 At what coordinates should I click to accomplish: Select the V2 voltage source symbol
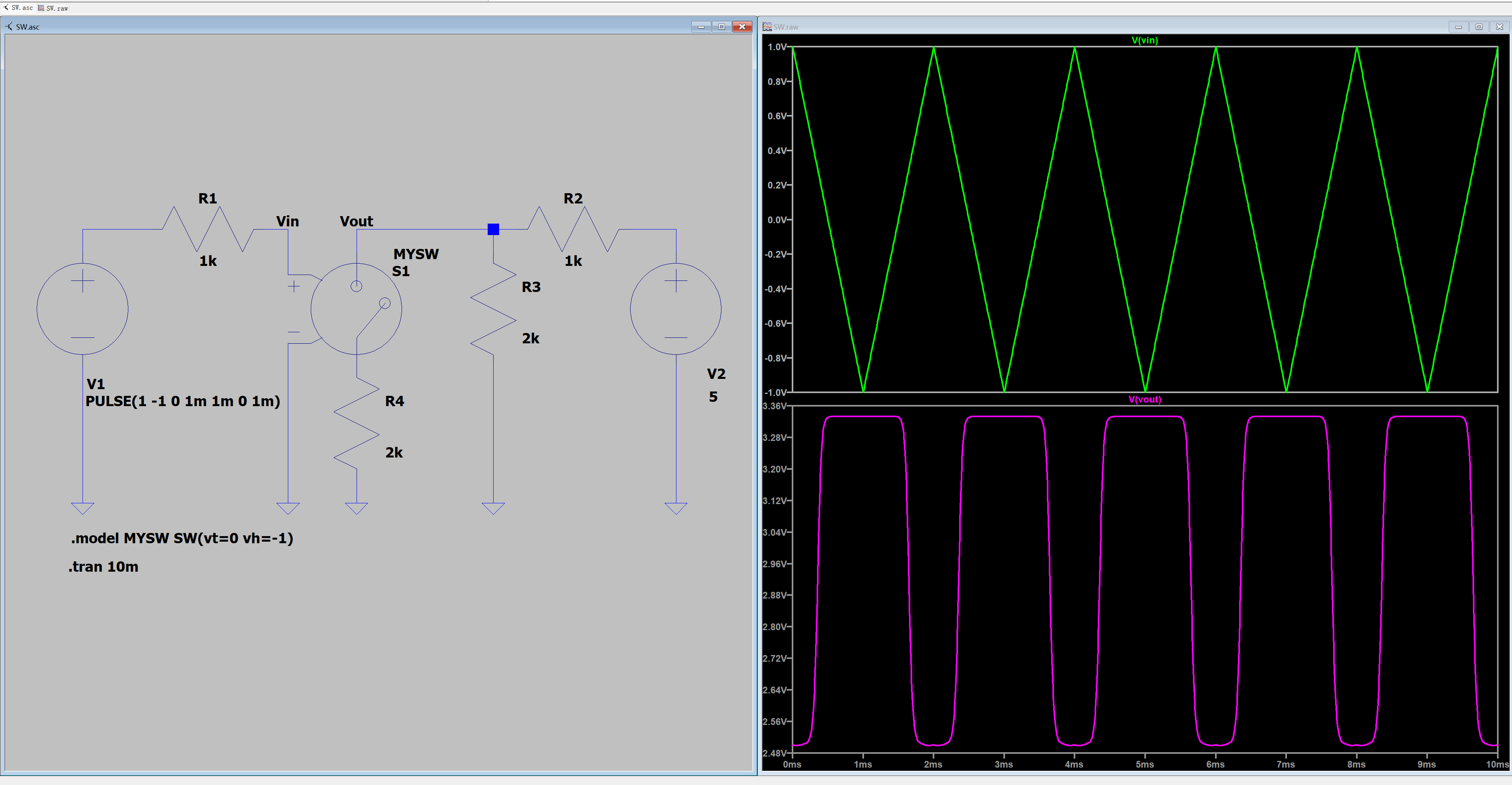pos(676,308)
